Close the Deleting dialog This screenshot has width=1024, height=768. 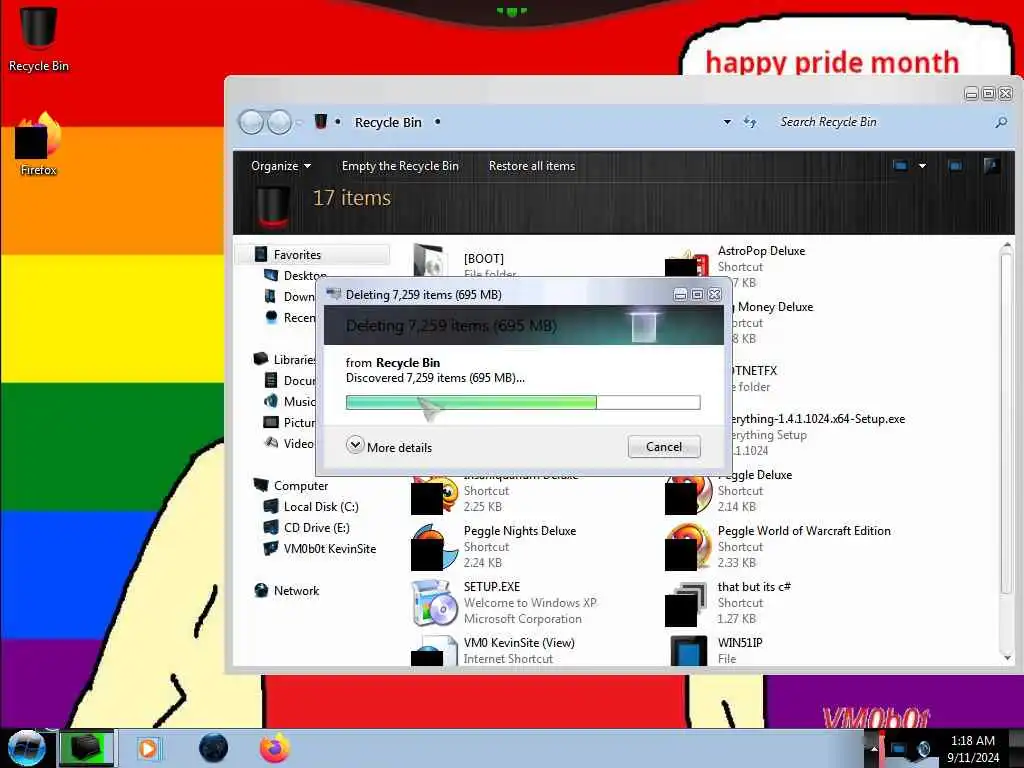point(714,295)
